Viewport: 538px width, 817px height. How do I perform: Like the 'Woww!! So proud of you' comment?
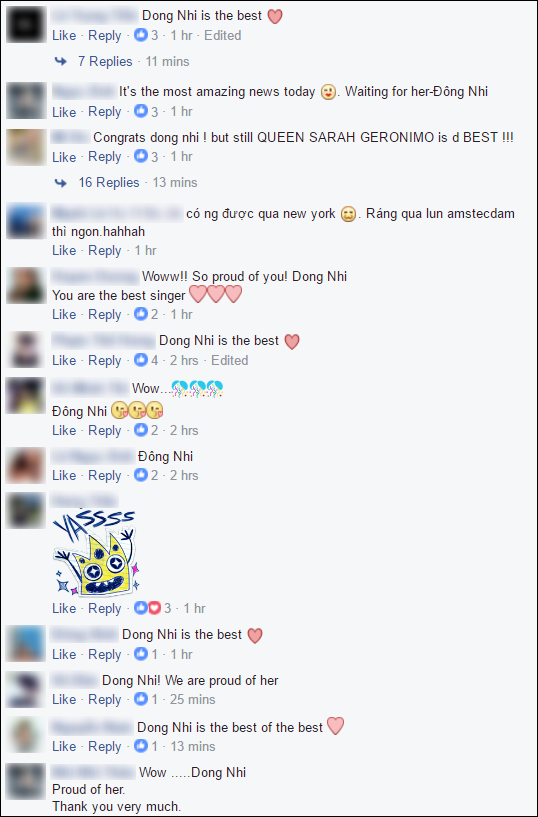[x=64, y=315]
